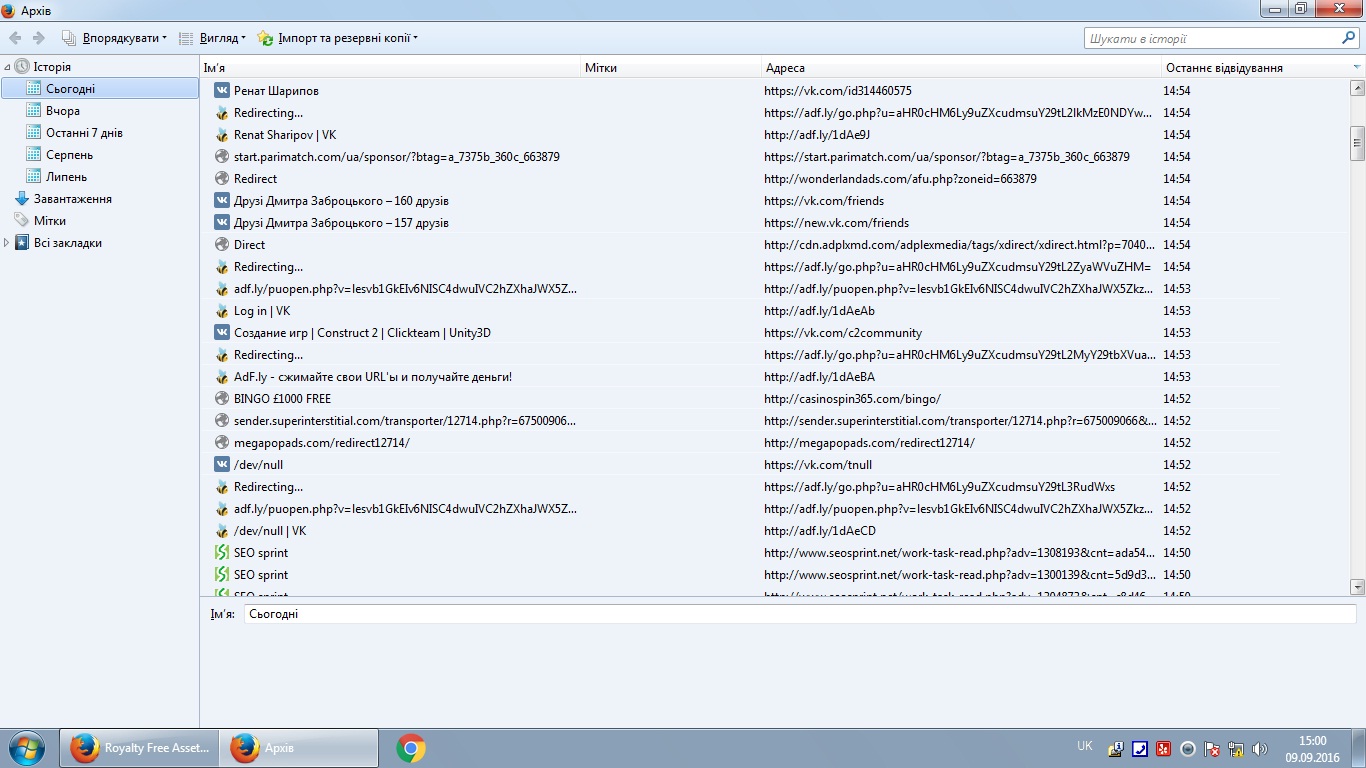The width and height of the screenshot is (1366, 768).
Task: Open Action Center flag icon in tray
Action: [x=1212, y=748]
